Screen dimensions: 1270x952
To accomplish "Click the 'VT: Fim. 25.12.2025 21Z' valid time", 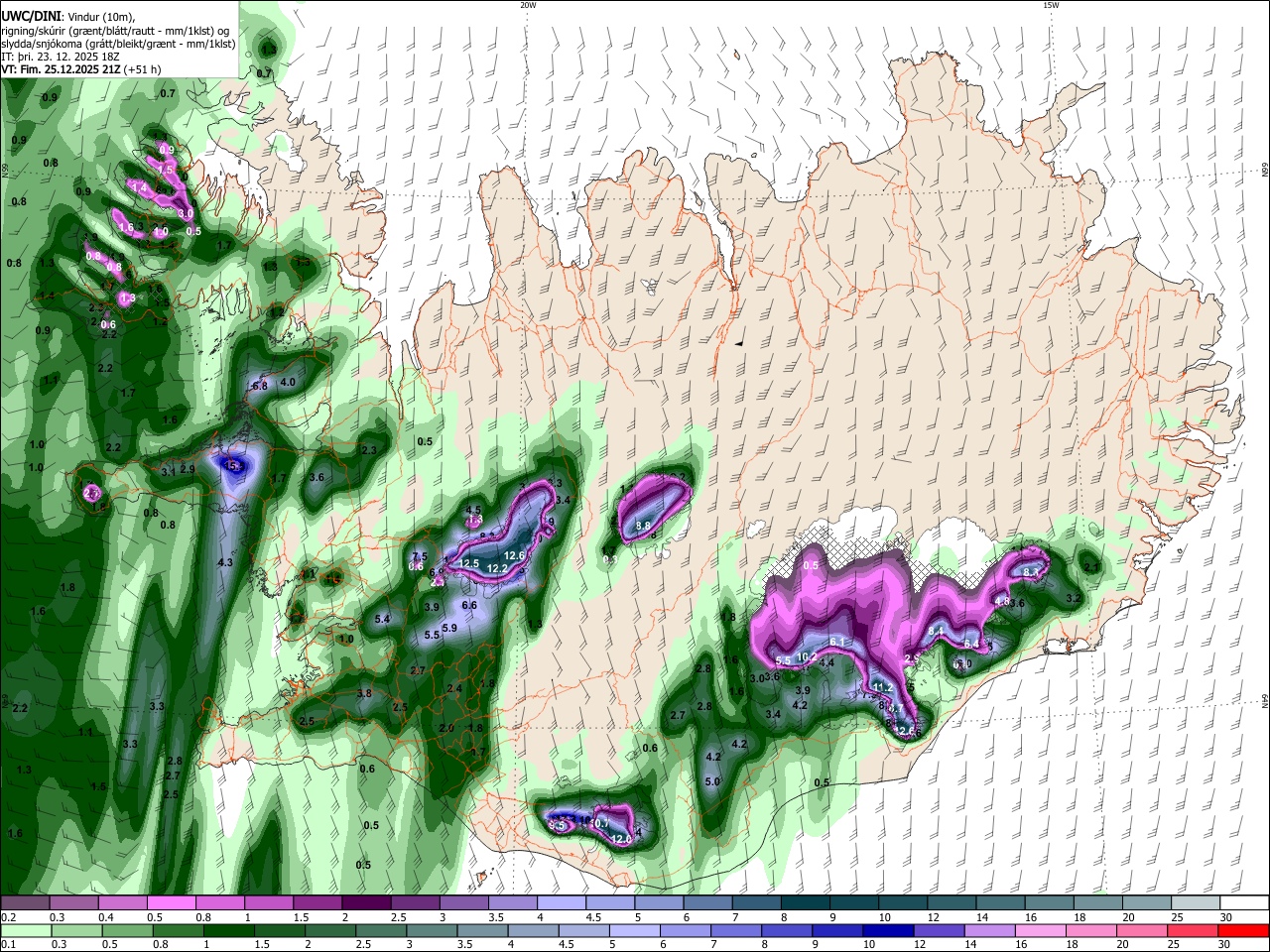I will [62, 70].
